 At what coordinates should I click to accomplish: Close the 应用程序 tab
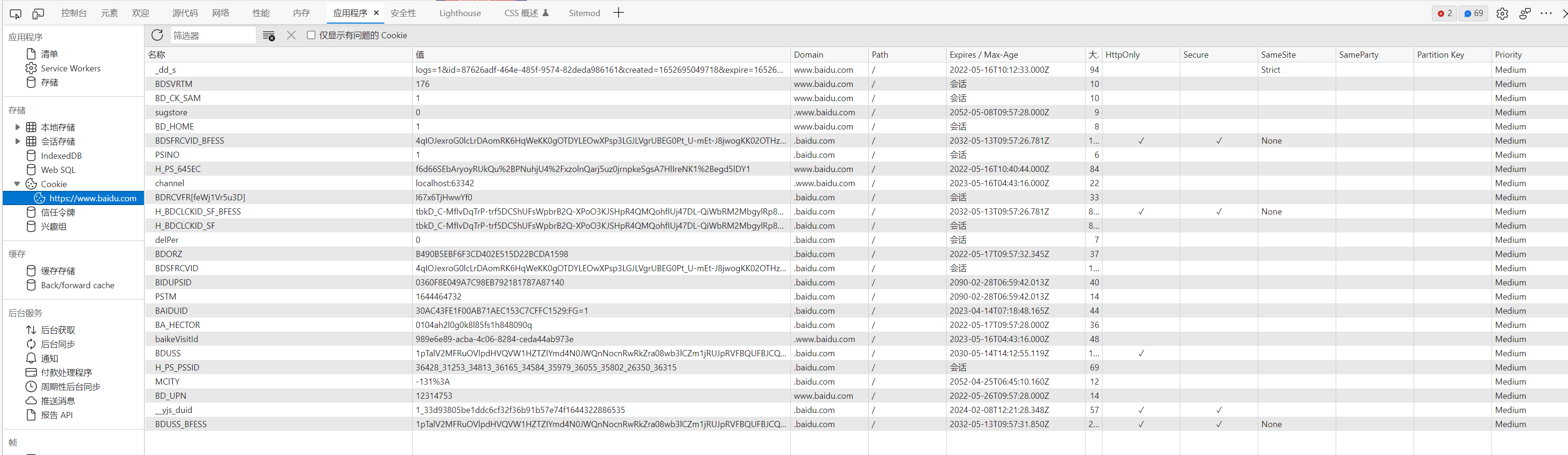[376, 13]
